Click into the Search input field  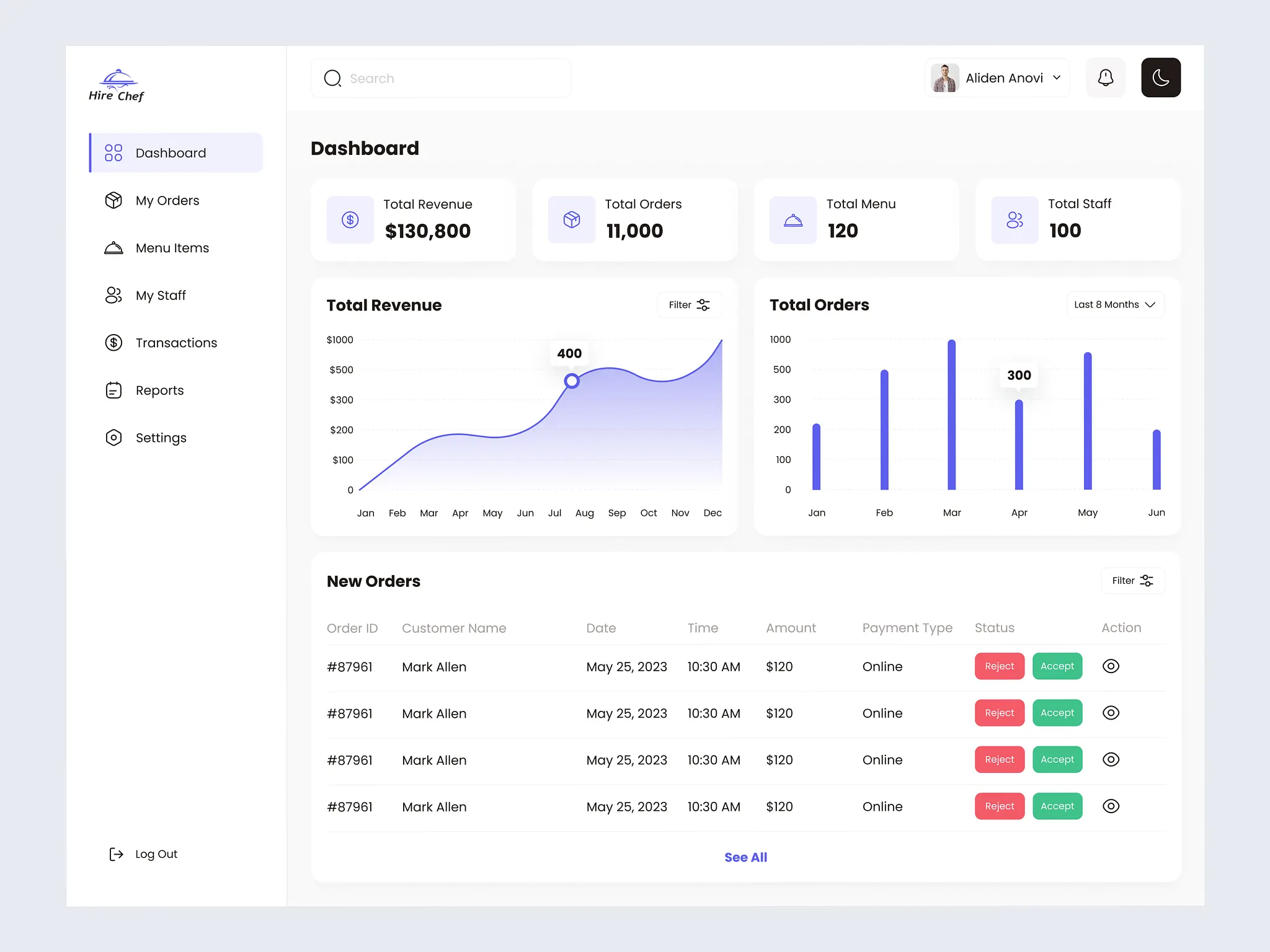click(441, 78)
